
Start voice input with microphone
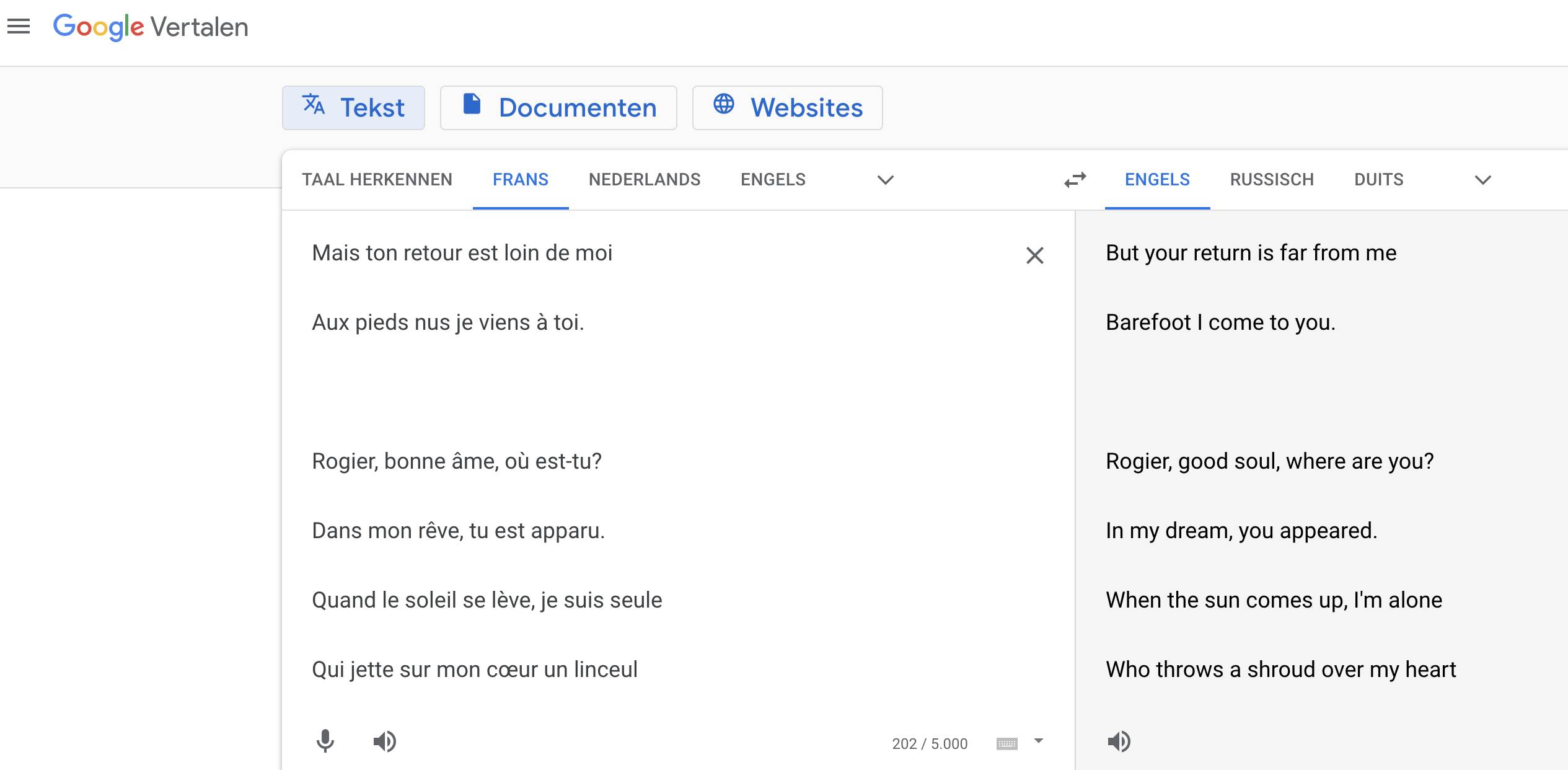point(325,741)
